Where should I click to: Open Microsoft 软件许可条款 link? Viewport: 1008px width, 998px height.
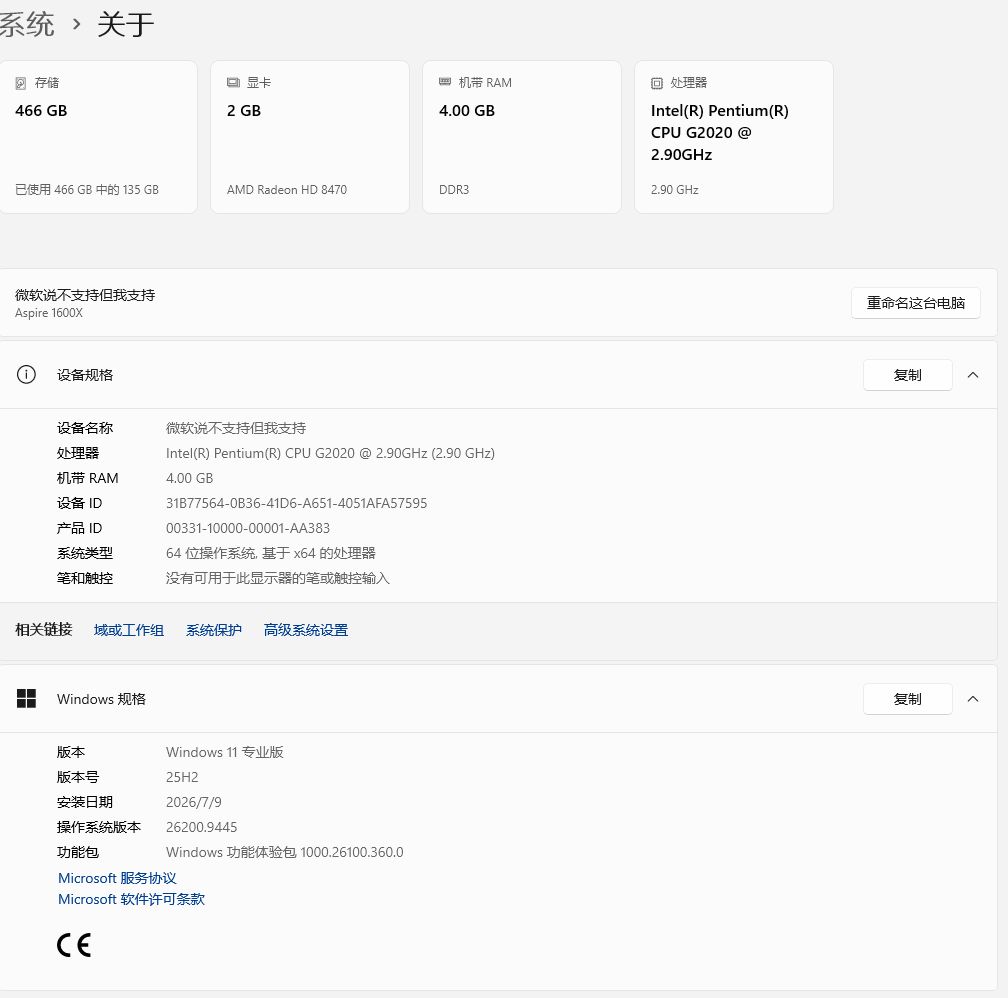point(131,899)
